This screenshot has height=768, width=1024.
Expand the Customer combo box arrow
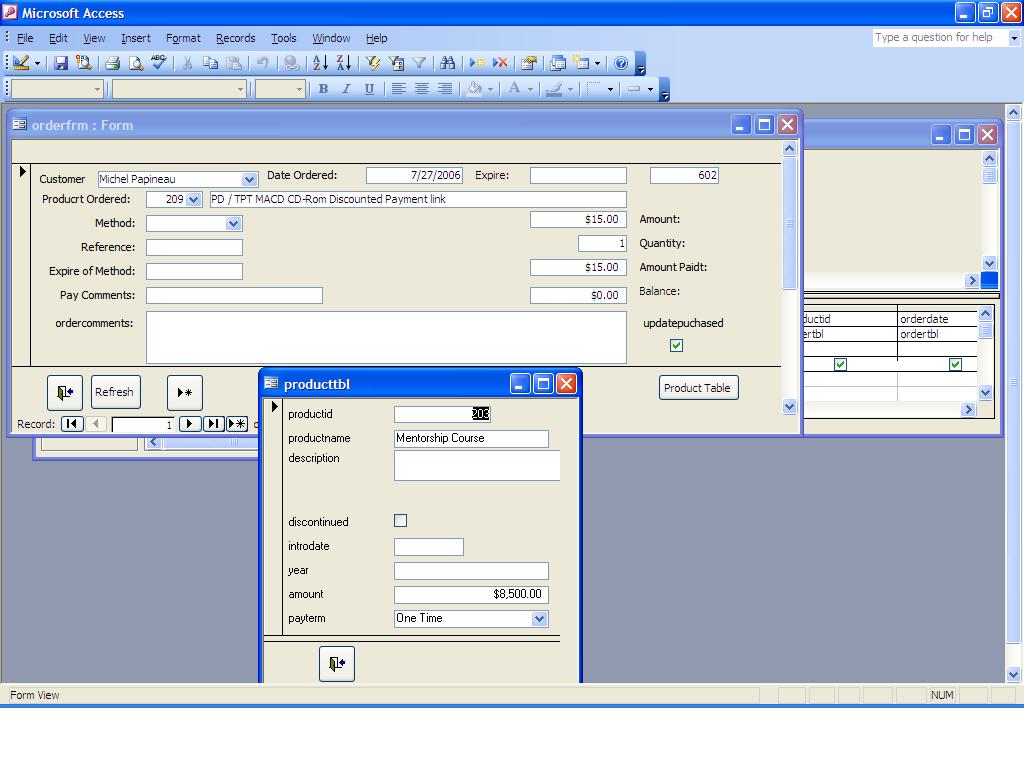click(x=249, y=179)
